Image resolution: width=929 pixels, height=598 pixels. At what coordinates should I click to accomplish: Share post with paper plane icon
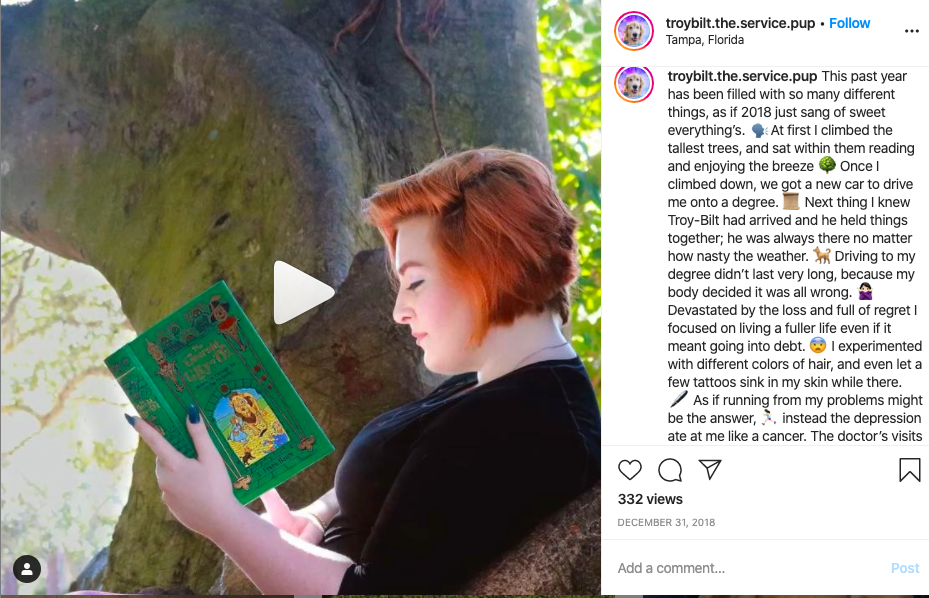tap(710, 469)
